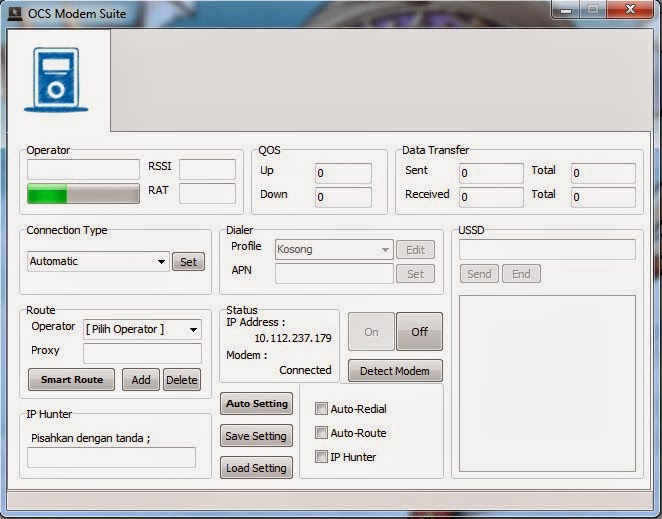Click the Connected modem status text
The height and width of the screenshot is (519, 662).
coord(305,370)
